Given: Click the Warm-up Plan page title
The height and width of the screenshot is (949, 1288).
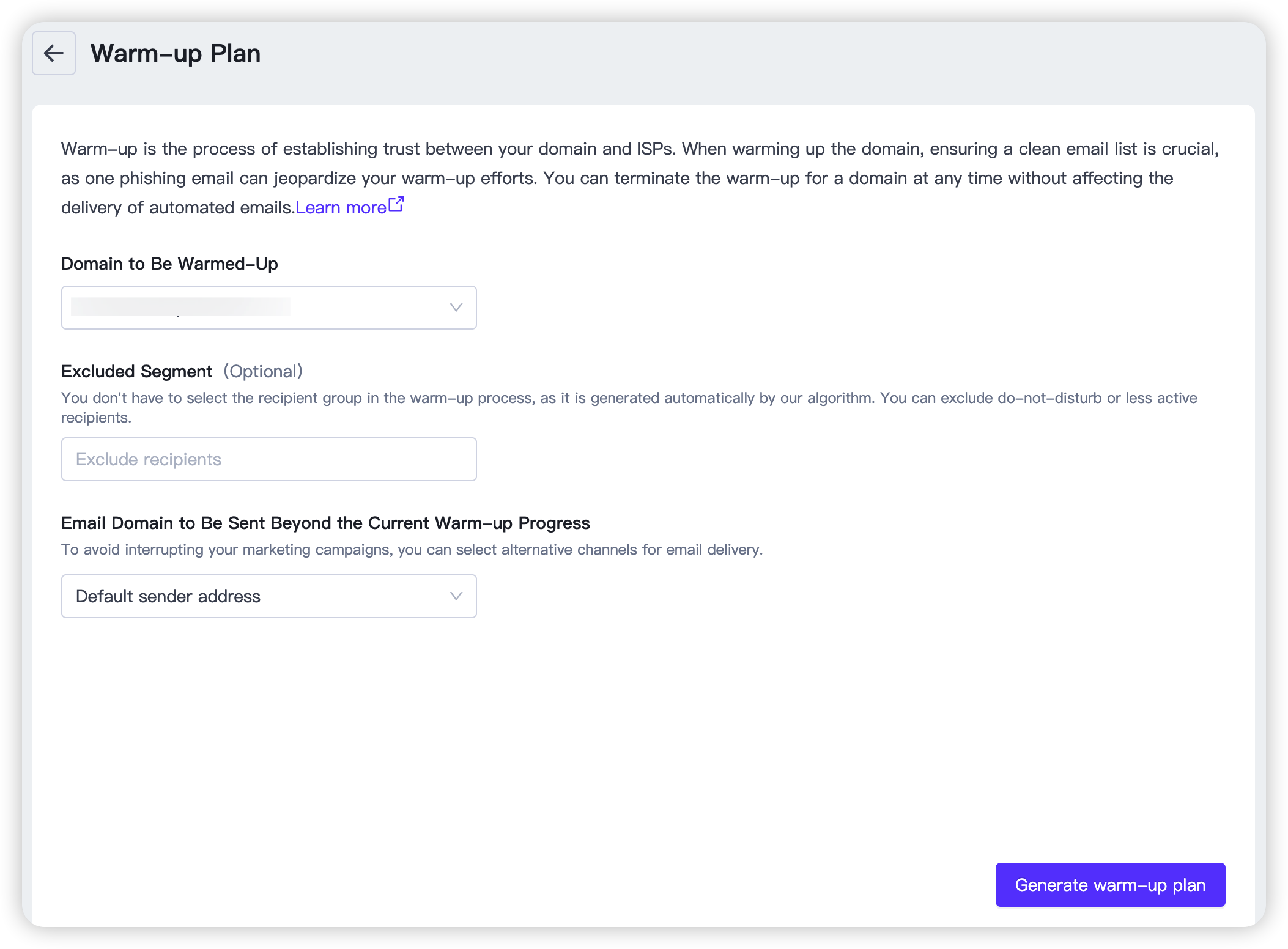Looking at the screenshot, I should (176, 54).
